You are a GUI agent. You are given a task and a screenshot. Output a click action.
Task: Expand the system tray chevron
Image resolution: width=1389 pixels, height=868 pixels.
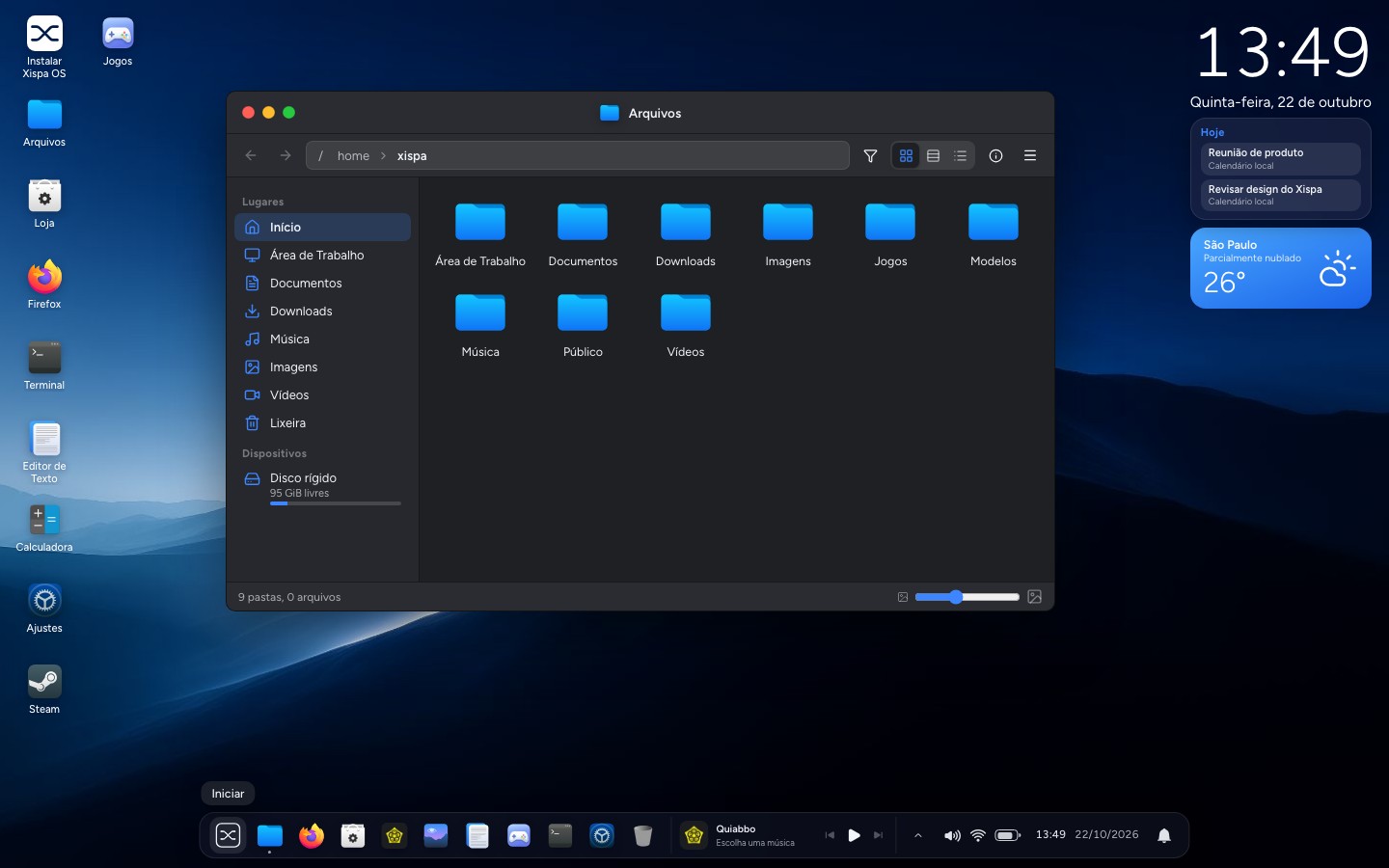[918, 835]
